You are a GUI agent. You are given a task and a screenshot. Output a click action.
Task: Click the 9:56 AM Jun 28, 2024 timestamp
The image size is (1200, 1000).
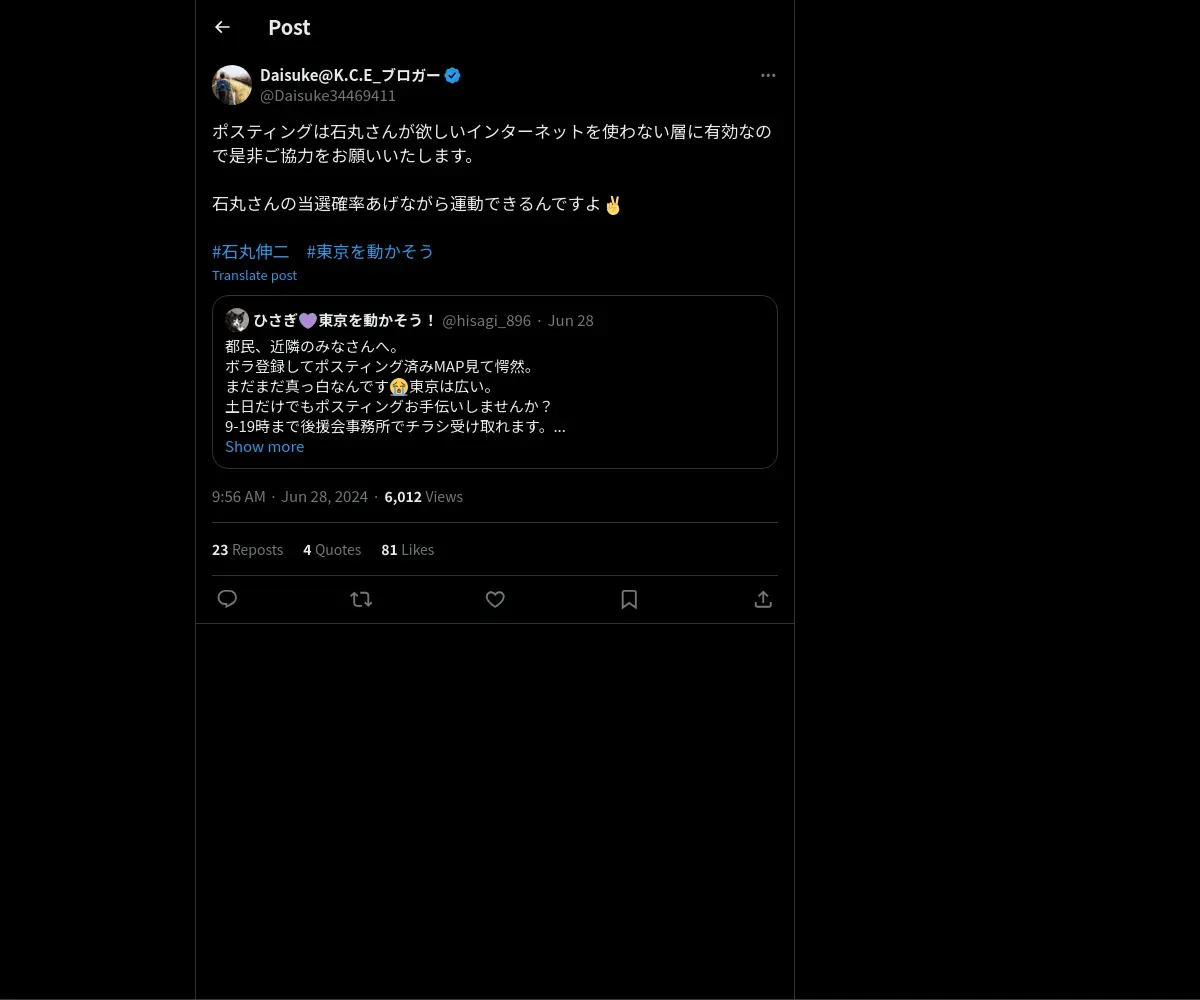pyautogui.click(x=290, y=497)
